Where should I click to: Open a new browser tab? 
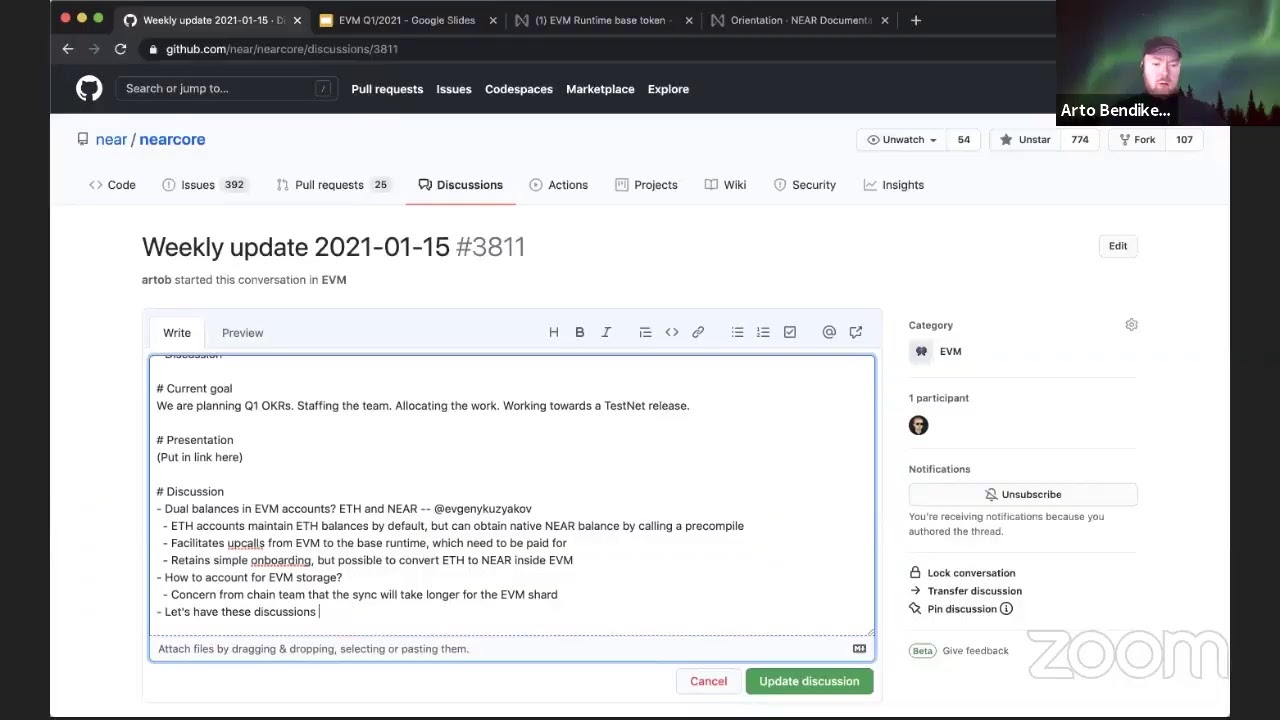point(916,20)
